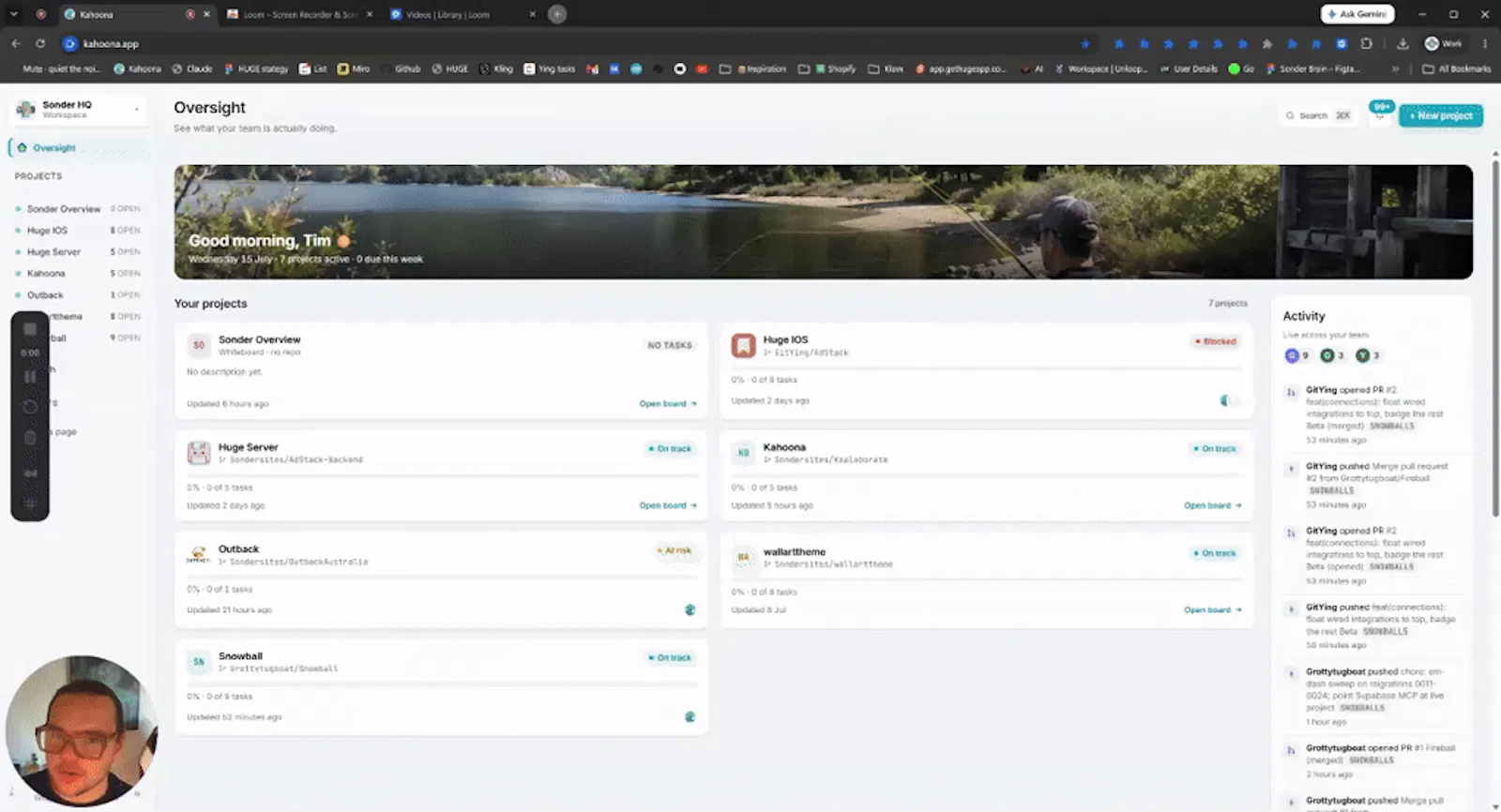Stop recording in the Loom control bar

[x=30, y=329]
